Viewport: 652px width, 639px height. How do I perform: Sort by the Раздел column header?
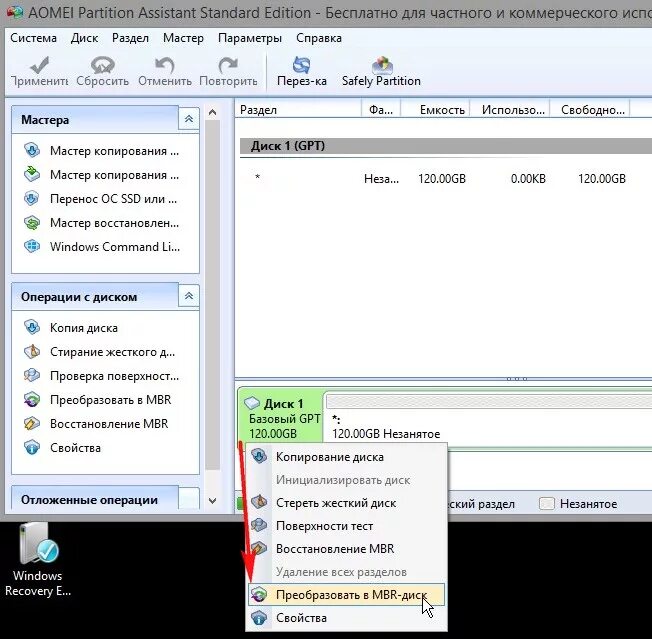click(298, 110)
